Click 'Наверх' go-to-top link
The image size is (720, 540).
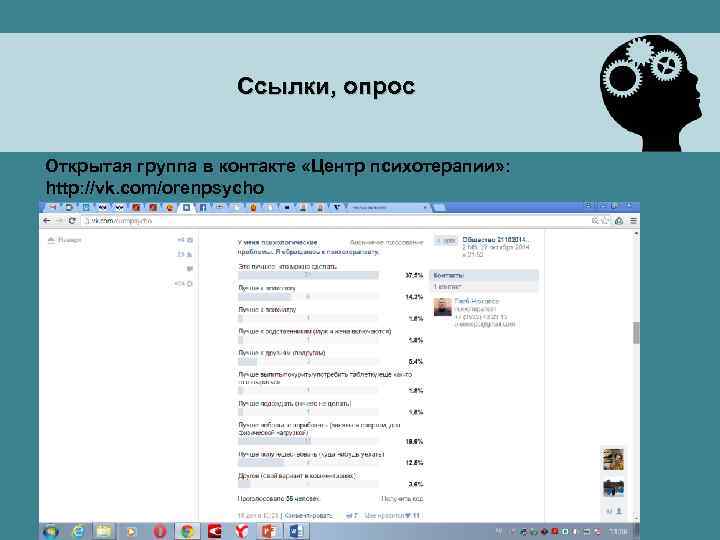coord(65,240)
